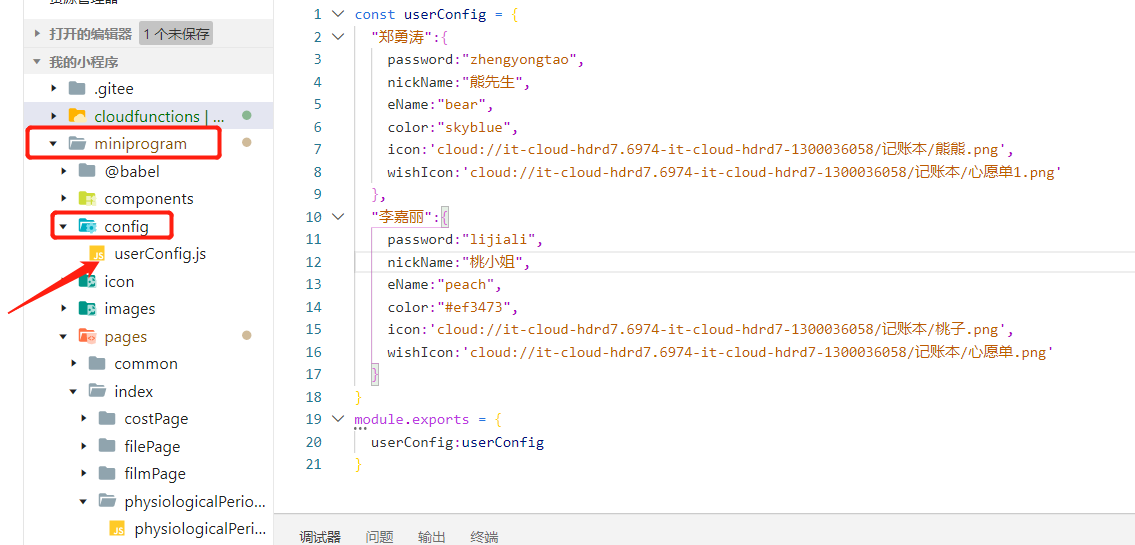Click the physiologicalPeri... JS file icon

117,528
